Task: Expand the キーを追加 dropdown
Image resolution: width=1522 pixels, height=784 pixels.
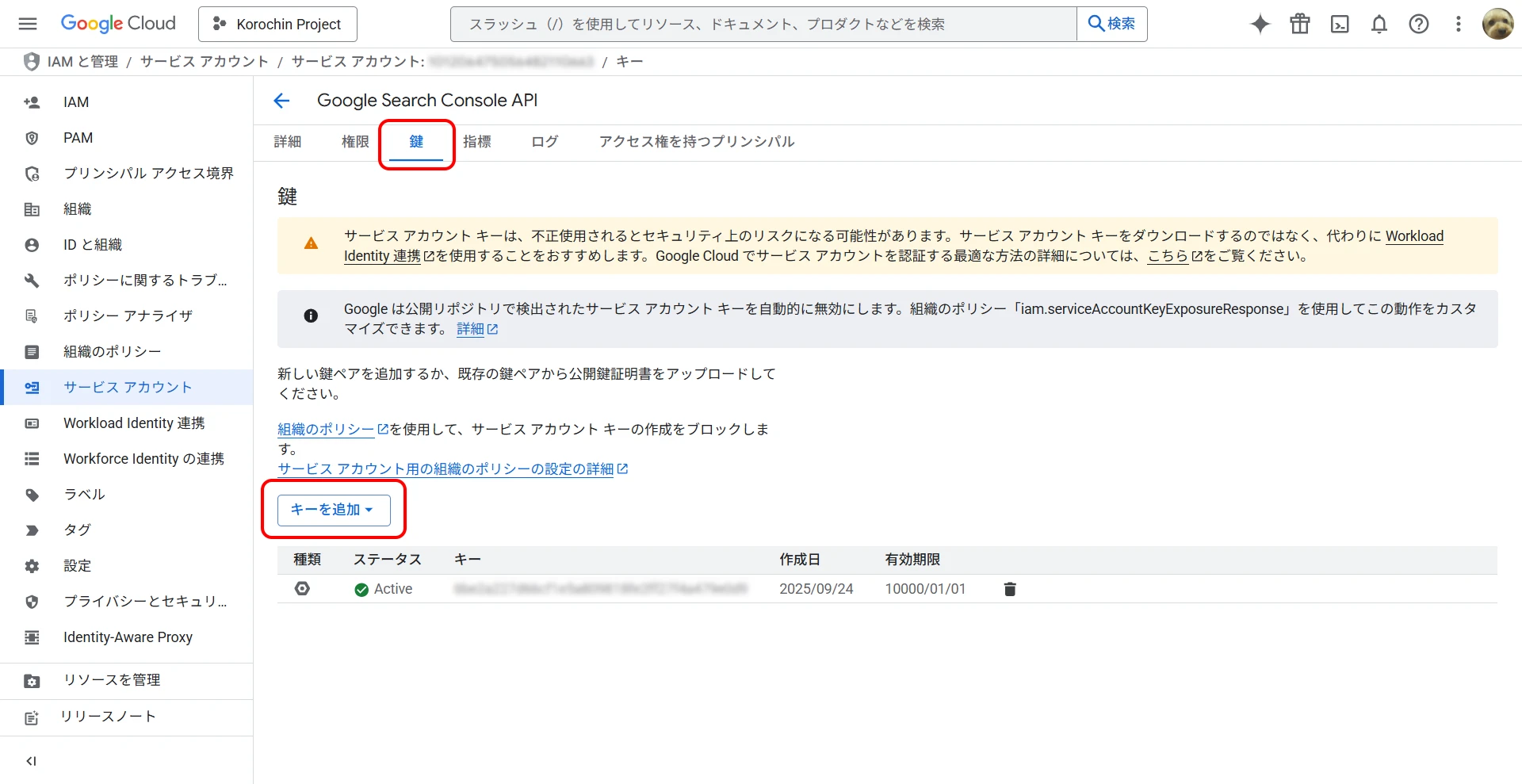Action: click(333, 510)
